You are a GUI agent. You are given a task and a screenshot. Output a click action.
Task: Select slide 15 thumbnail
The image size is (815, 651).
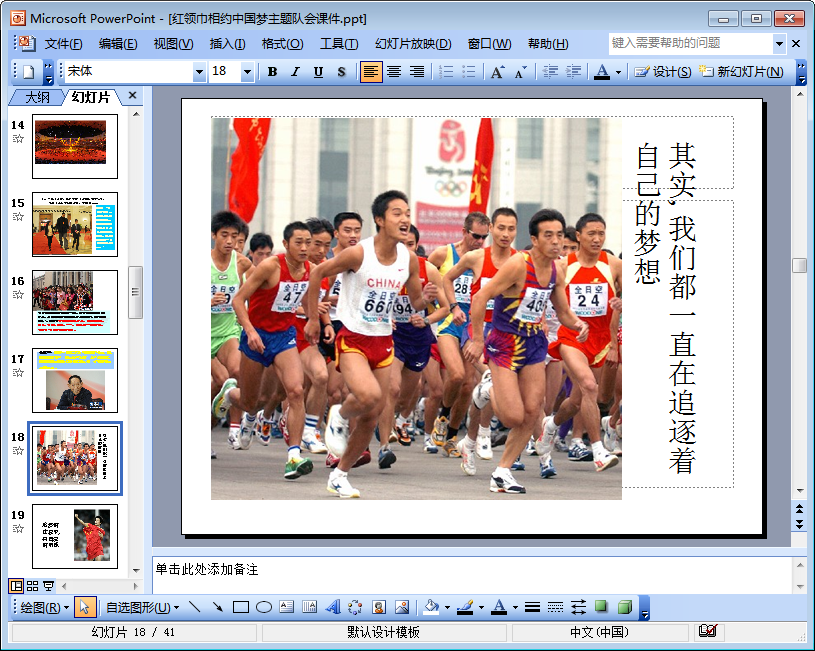point(75,225)
